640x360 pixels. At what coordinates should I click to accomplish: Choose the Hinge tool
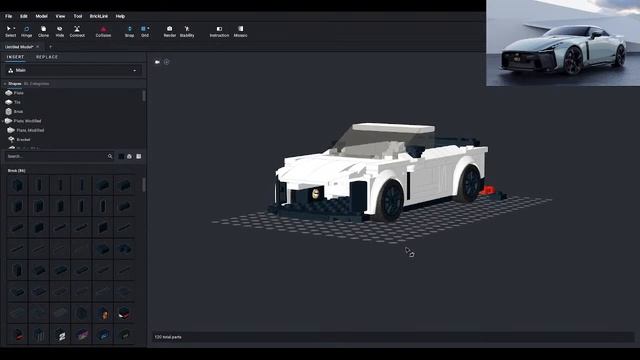27,31
